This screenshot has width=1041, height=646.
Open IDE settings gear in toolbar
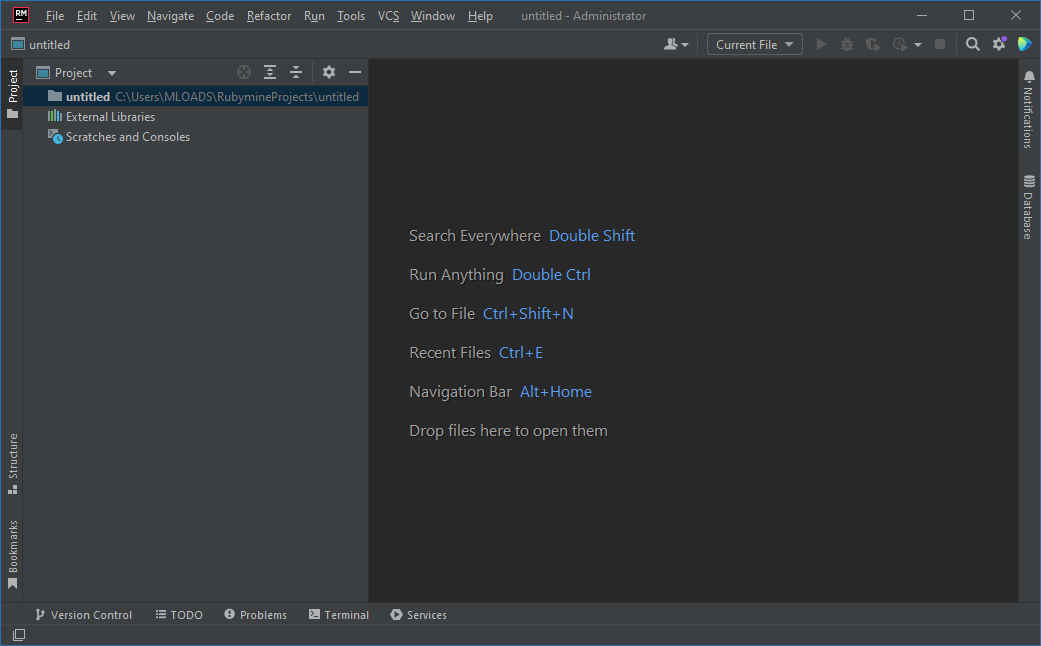tap(999, 44)
